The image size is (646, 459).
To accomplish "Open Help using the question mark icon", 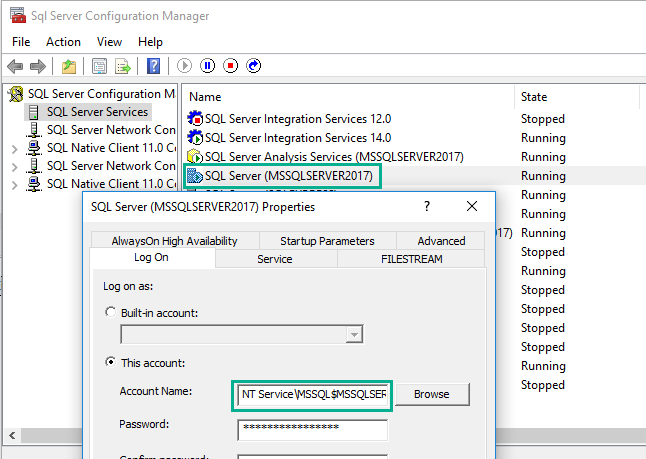I will 154,67.
